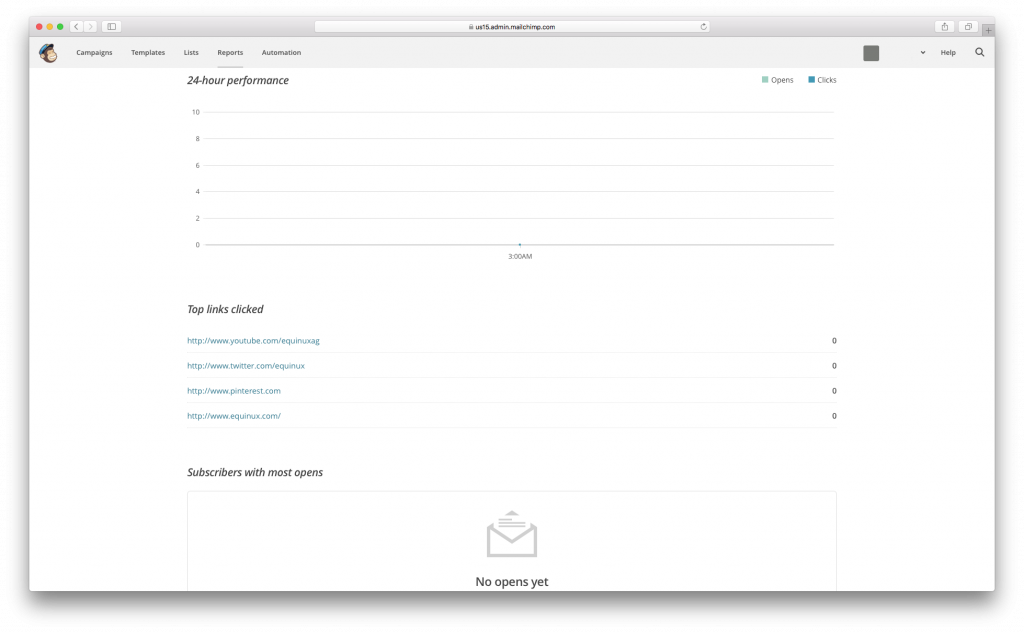This screenshot has height=633, width=1024.
Task: Show all tabs overview icon
Action: pyautogui.click(x=968, y=27)
